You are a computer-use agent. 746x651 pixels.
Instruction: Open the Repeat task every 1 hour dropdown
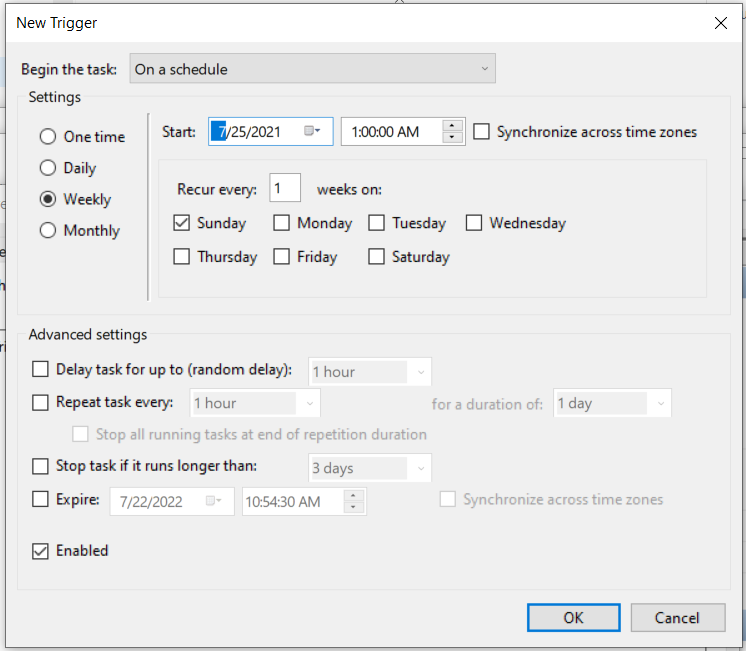tap(255, 403)
